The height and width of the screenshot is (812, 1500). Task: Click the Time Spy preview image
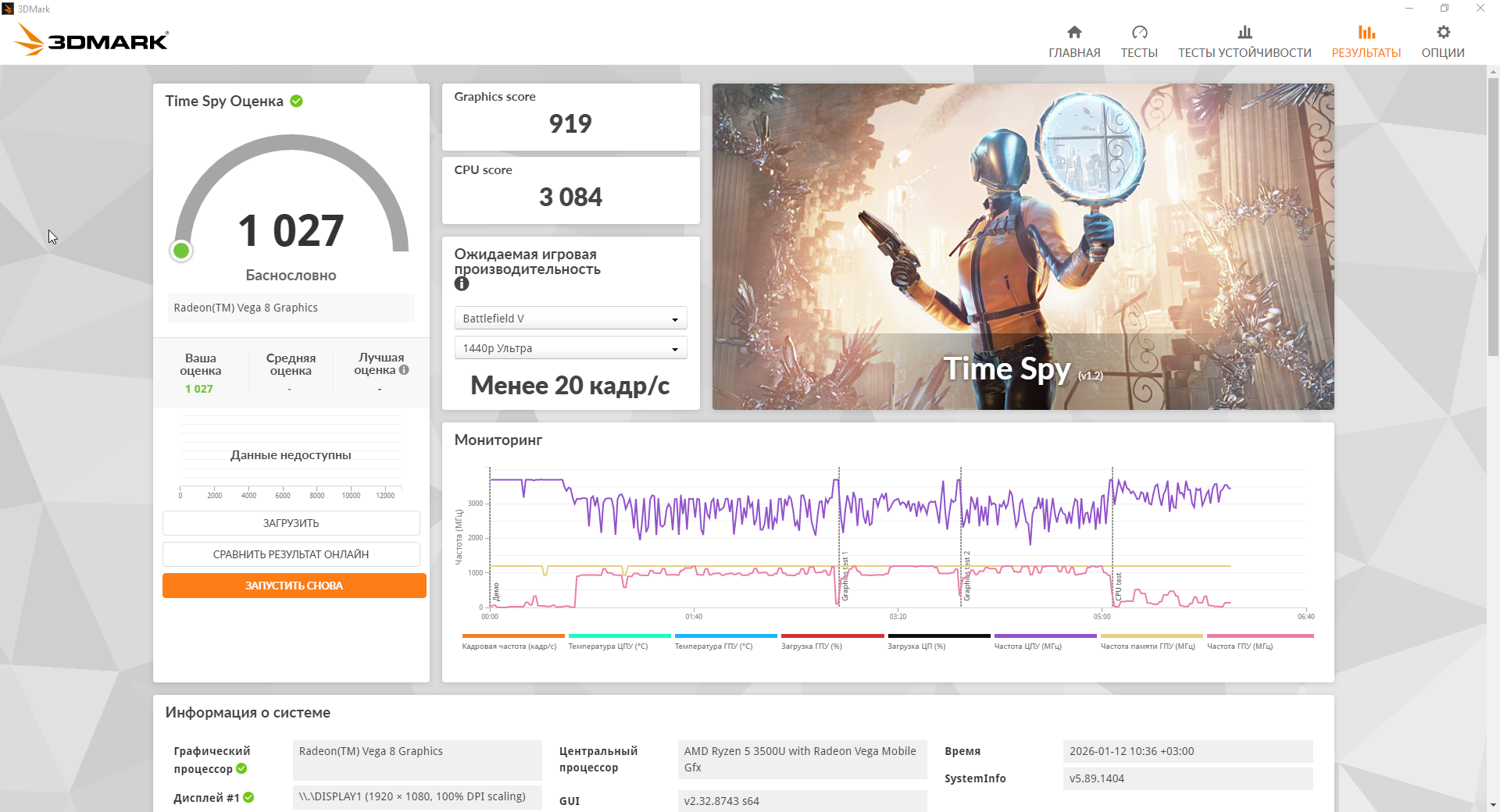(x=1023, y=247)
